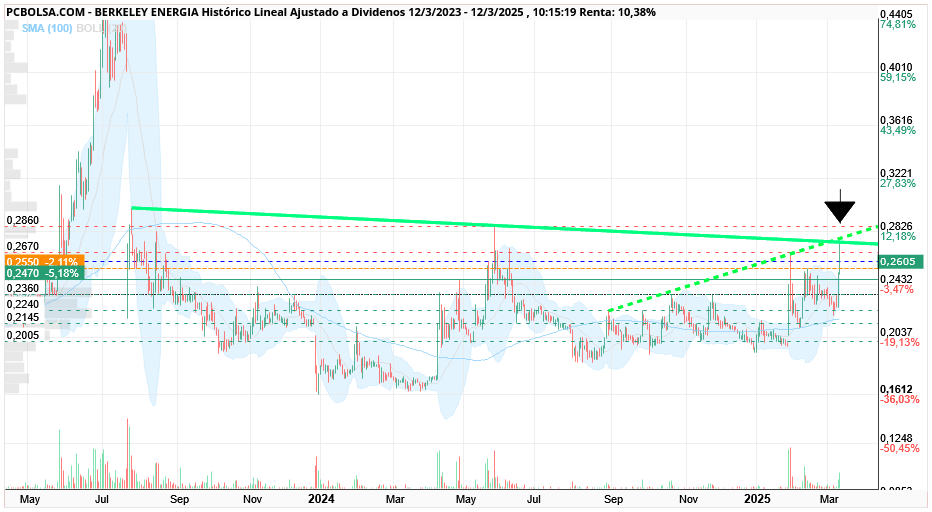932x512 pixels.
Task: Click the Mar 2025 month label
Action: click(x=829, y=499)
